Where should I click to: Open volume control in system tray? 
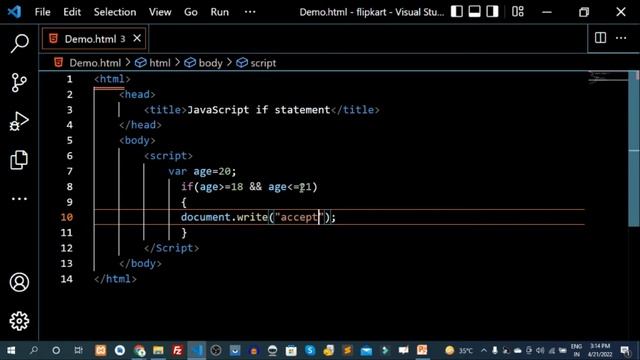[540, 350]
